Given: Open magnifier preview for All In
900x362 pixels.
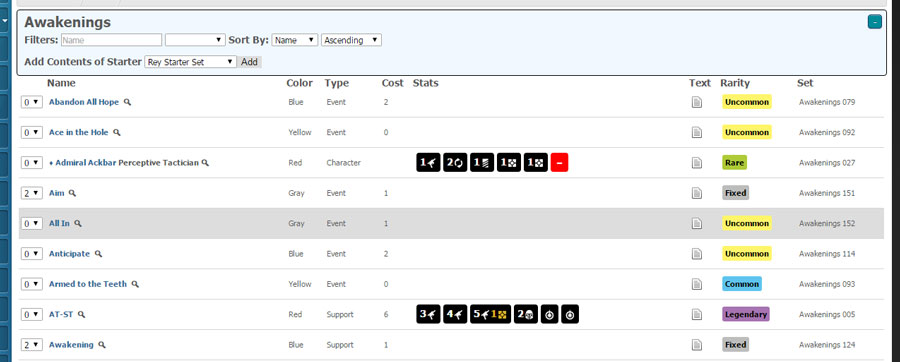Looking at the screenshot, I should point(78,224).
